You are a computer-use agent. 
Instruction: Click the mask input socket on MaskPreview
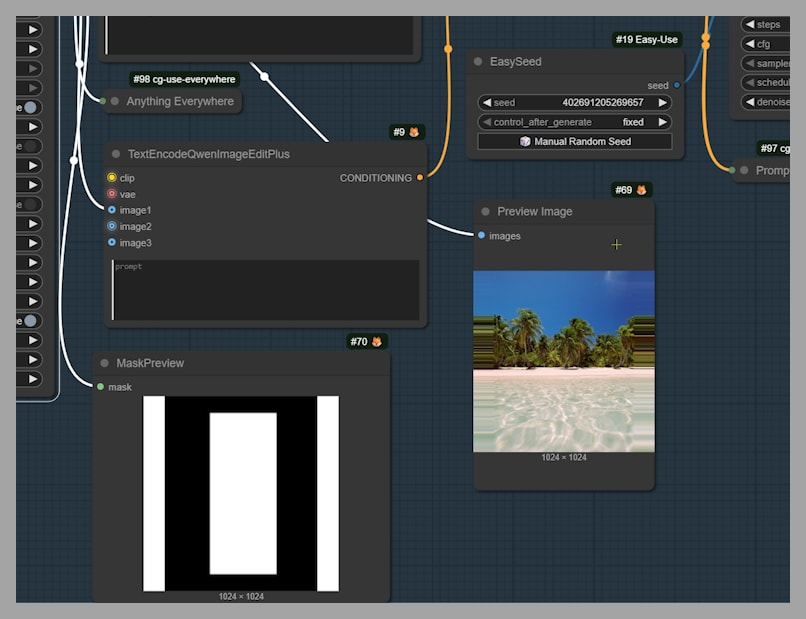pos(101,387)
